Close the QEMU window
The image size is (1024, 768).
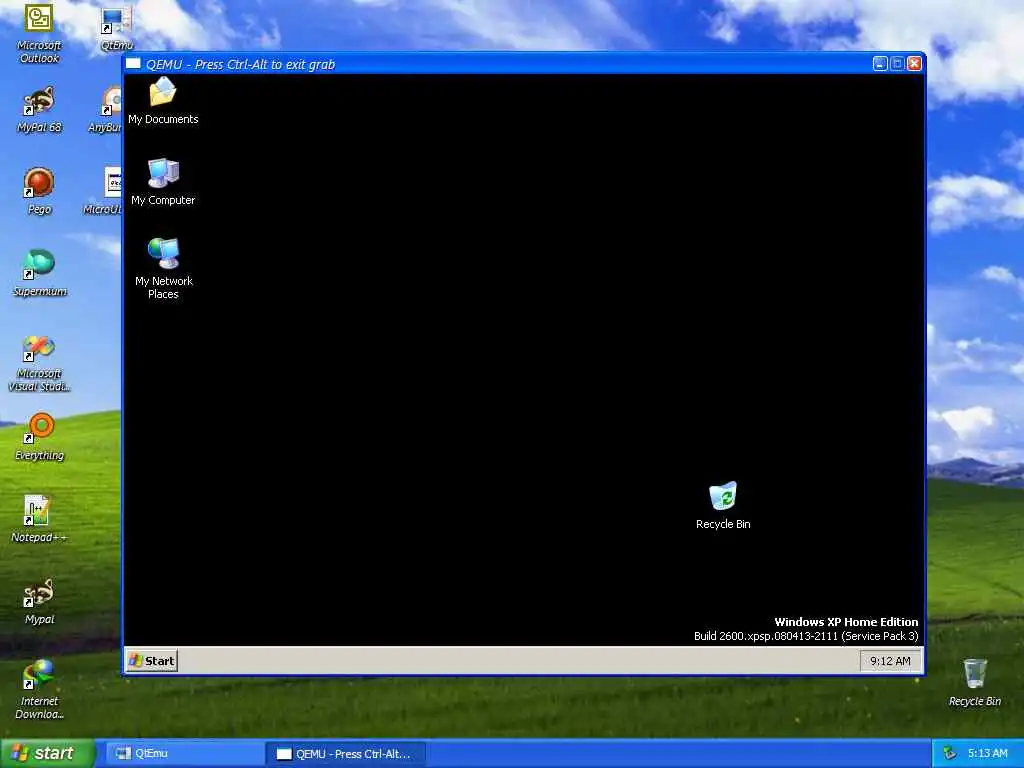click(x=914, y=63)
